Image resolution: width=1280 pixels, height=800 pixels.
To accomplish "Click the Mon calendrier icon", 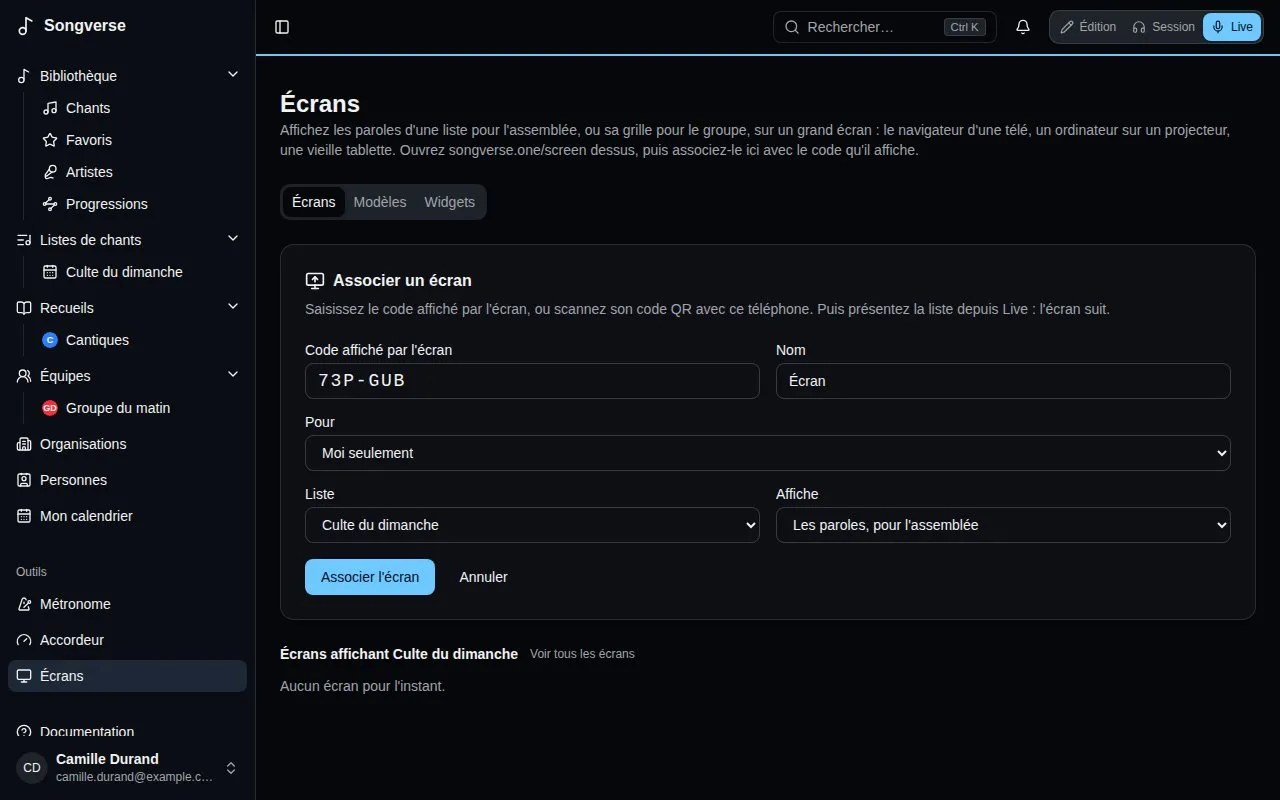I will pyautogui.click(x=24, y=516).
